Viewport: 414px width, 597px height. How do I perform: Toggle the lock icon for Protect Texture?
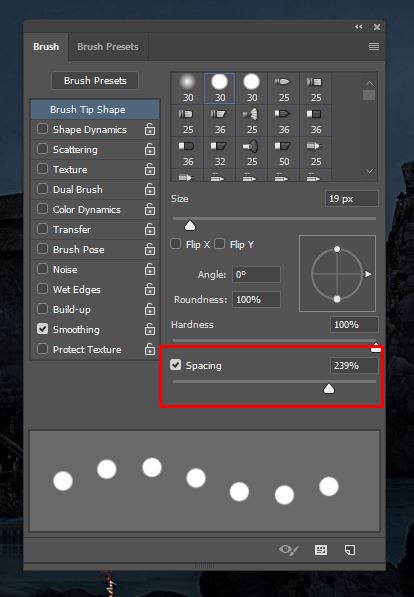(x=150, y=349)
